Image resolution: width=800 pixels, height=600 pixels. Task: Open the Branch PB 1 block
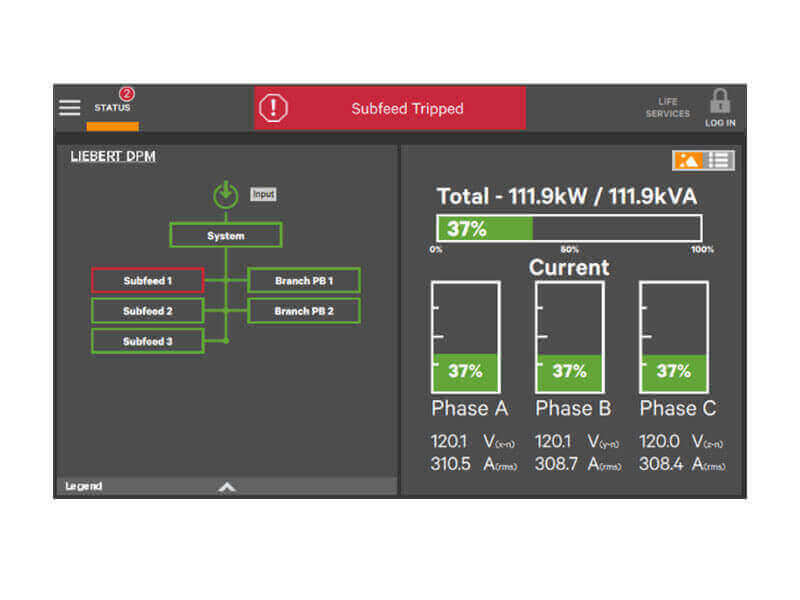(x=304, y=281)
